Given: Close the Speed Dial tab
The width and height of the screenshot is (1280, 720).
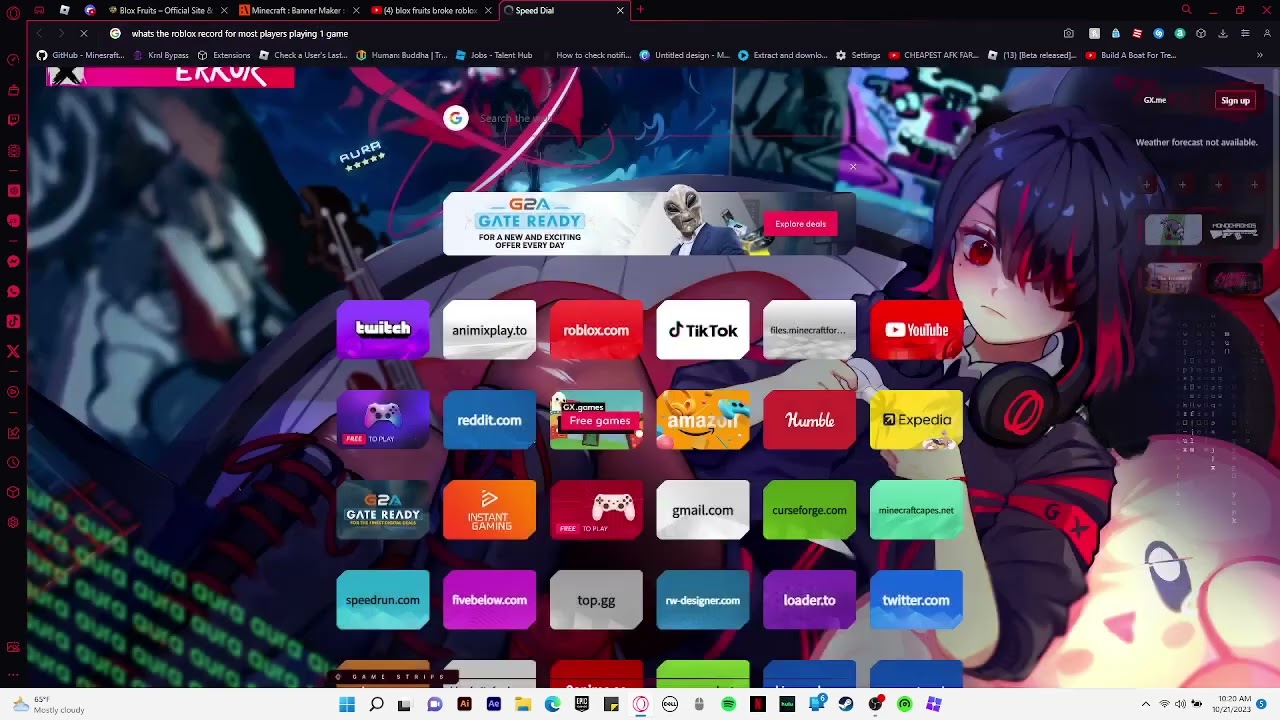Looking at the screenshot, I should (620, 10).
